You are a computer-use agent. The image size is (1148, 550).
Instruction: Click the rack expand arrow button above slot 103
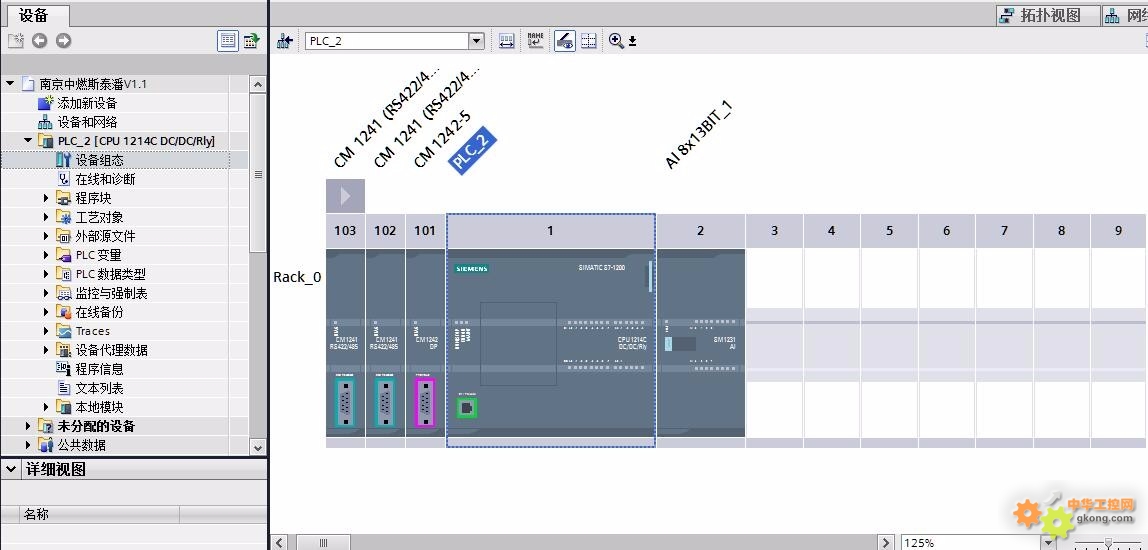pos(346,196)
